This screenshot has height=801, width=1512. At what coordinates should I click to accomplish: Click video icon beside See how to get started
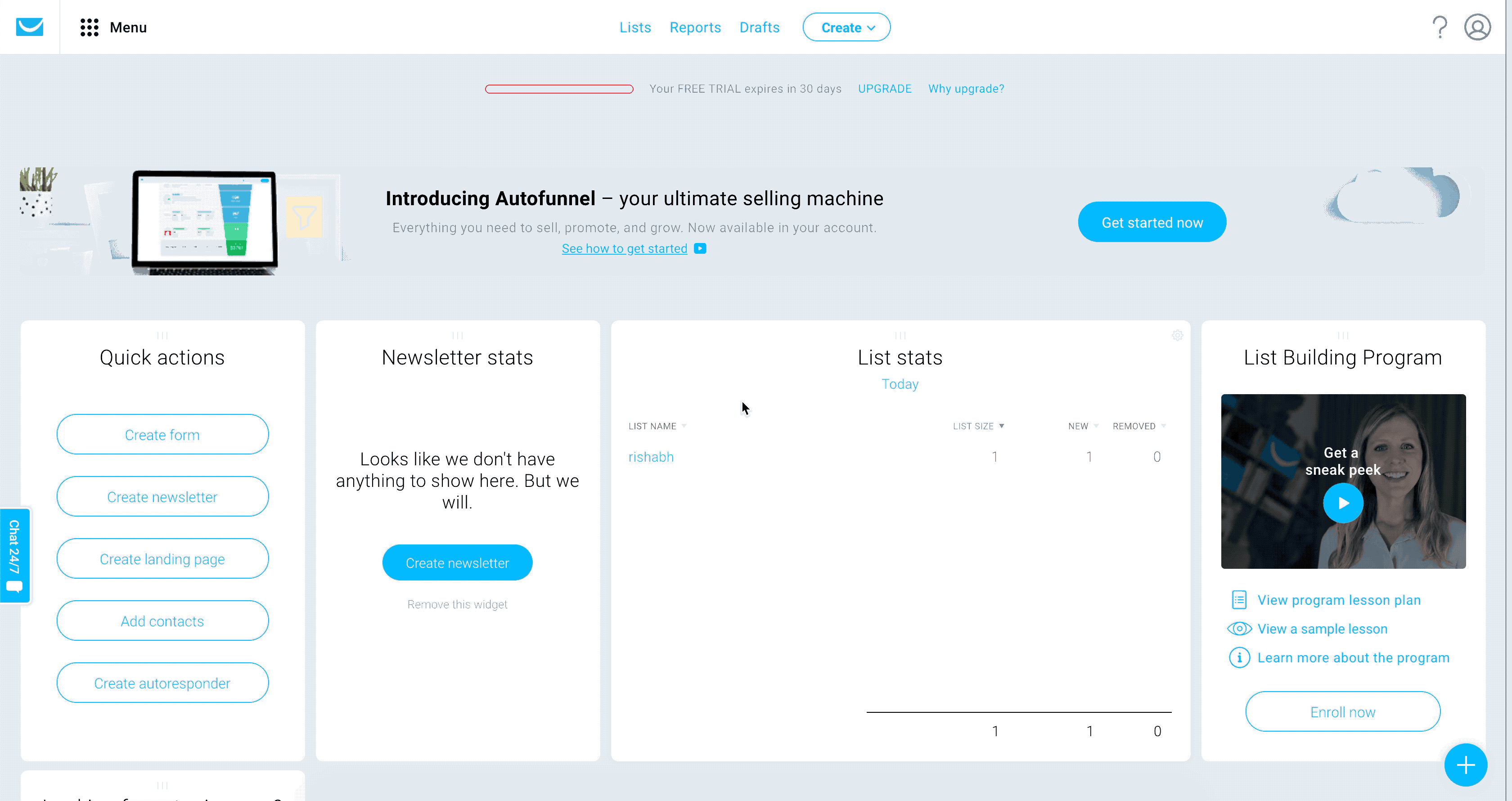pyautogui.click(x=700, y=249)
